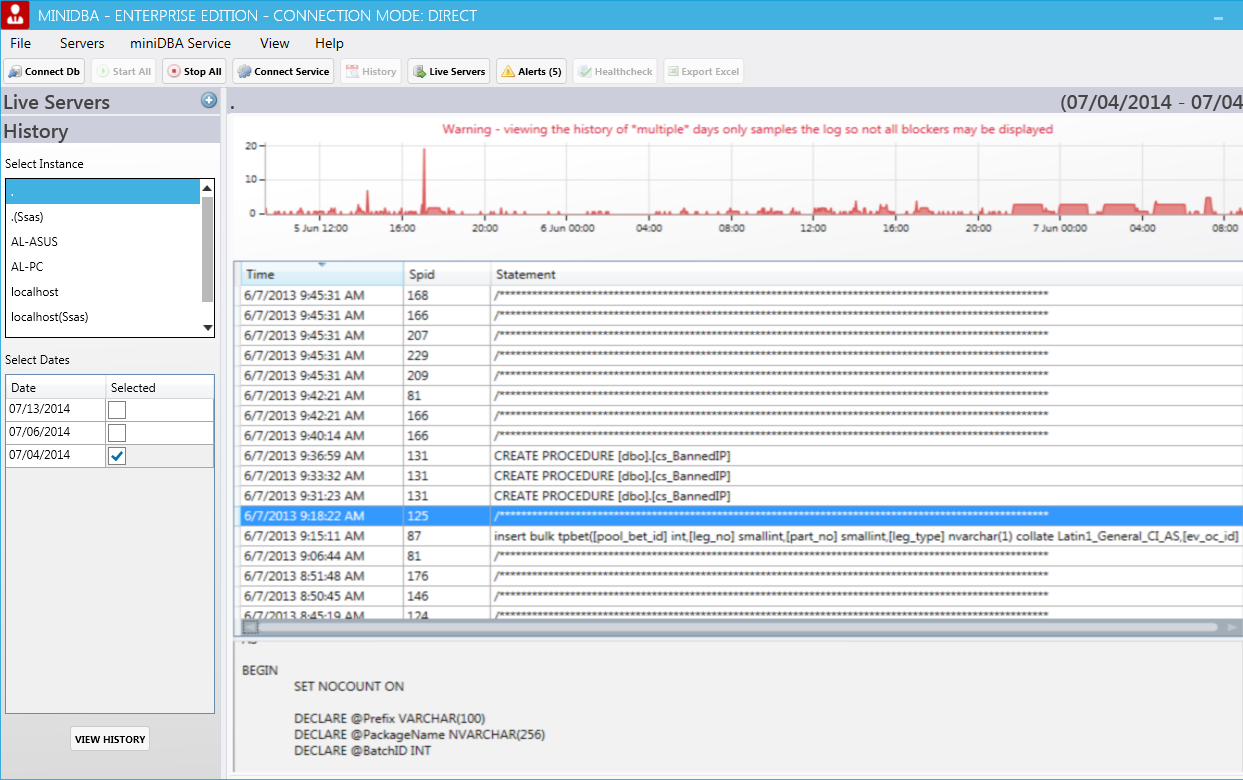Click the history table horizontal scrollbar
The image size is (1243, 780).
[x=738, y=627]
